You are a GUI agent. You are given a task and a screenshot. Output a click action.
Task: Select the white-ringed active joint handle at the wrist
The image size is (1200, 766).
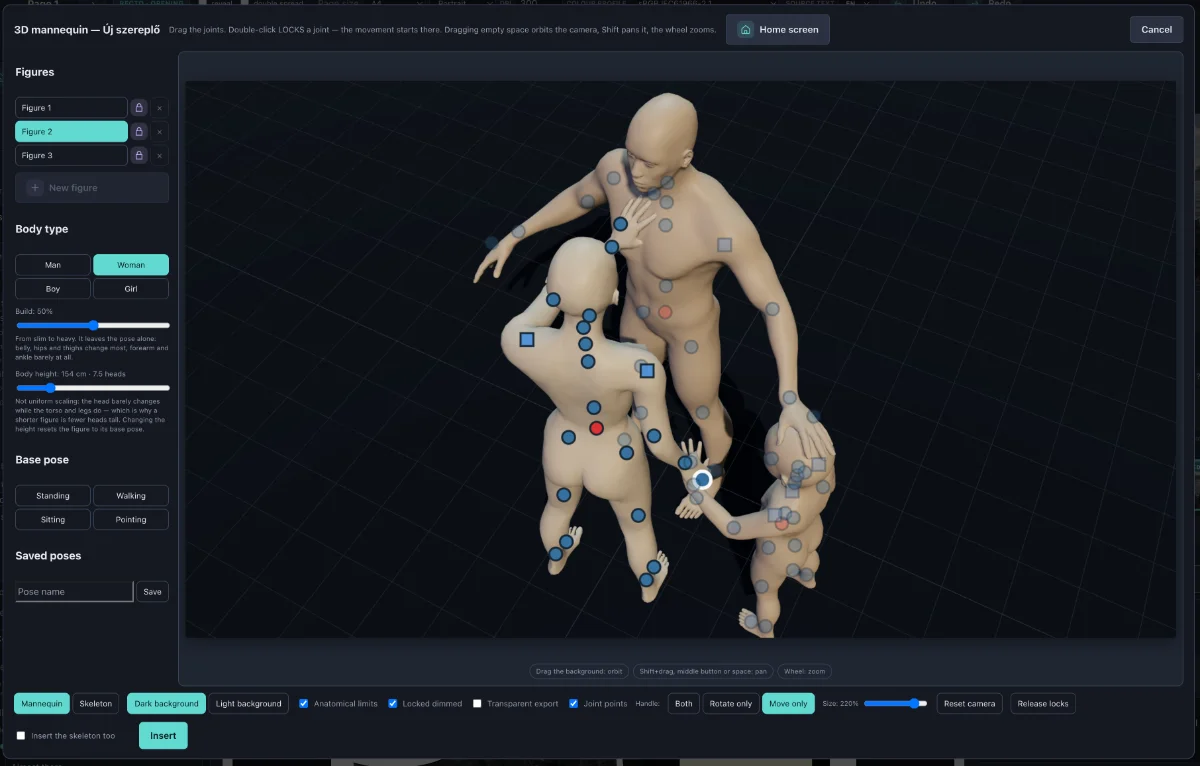point(703,480)
